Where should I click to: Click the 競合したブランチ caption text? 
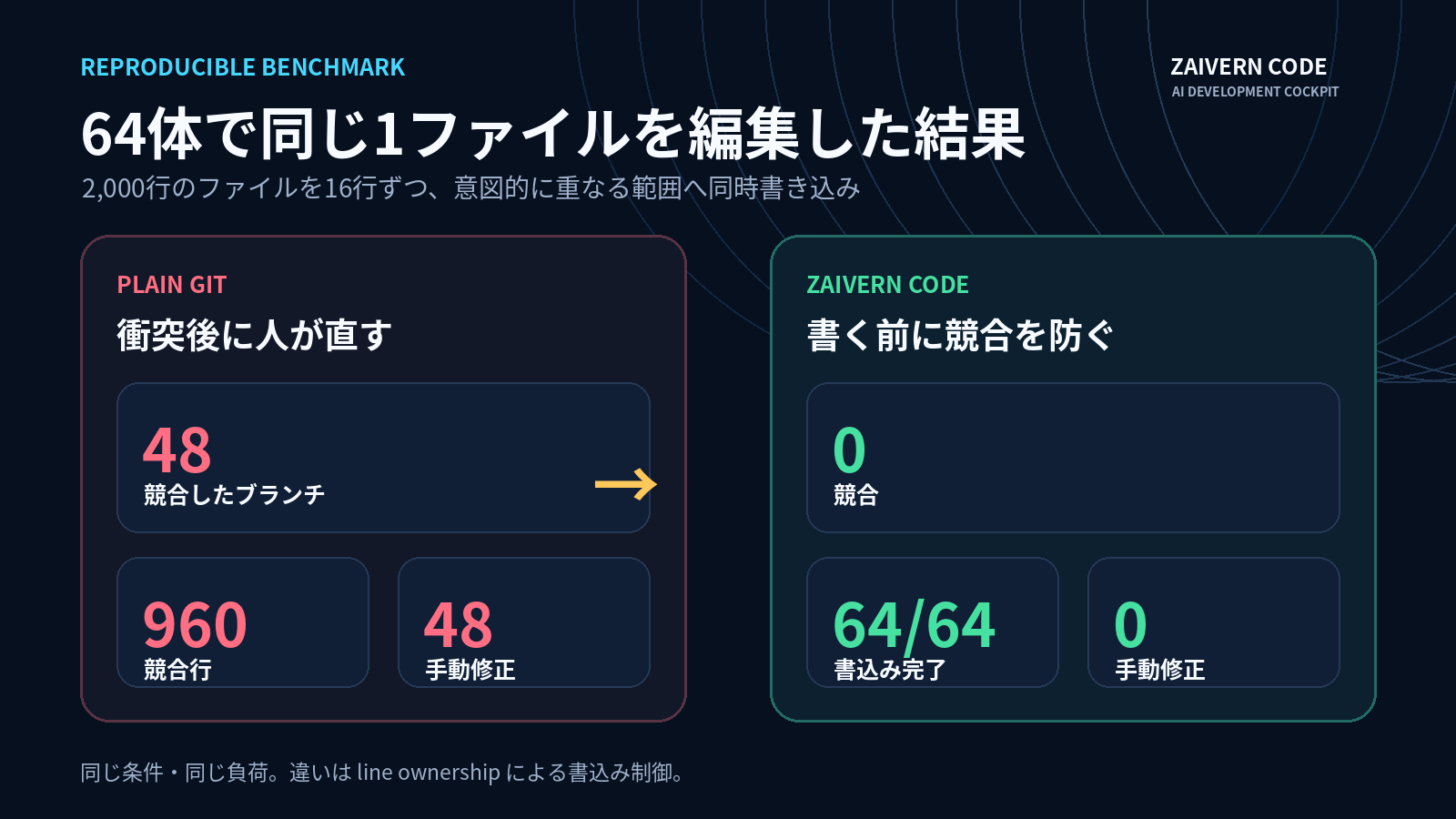235,494
